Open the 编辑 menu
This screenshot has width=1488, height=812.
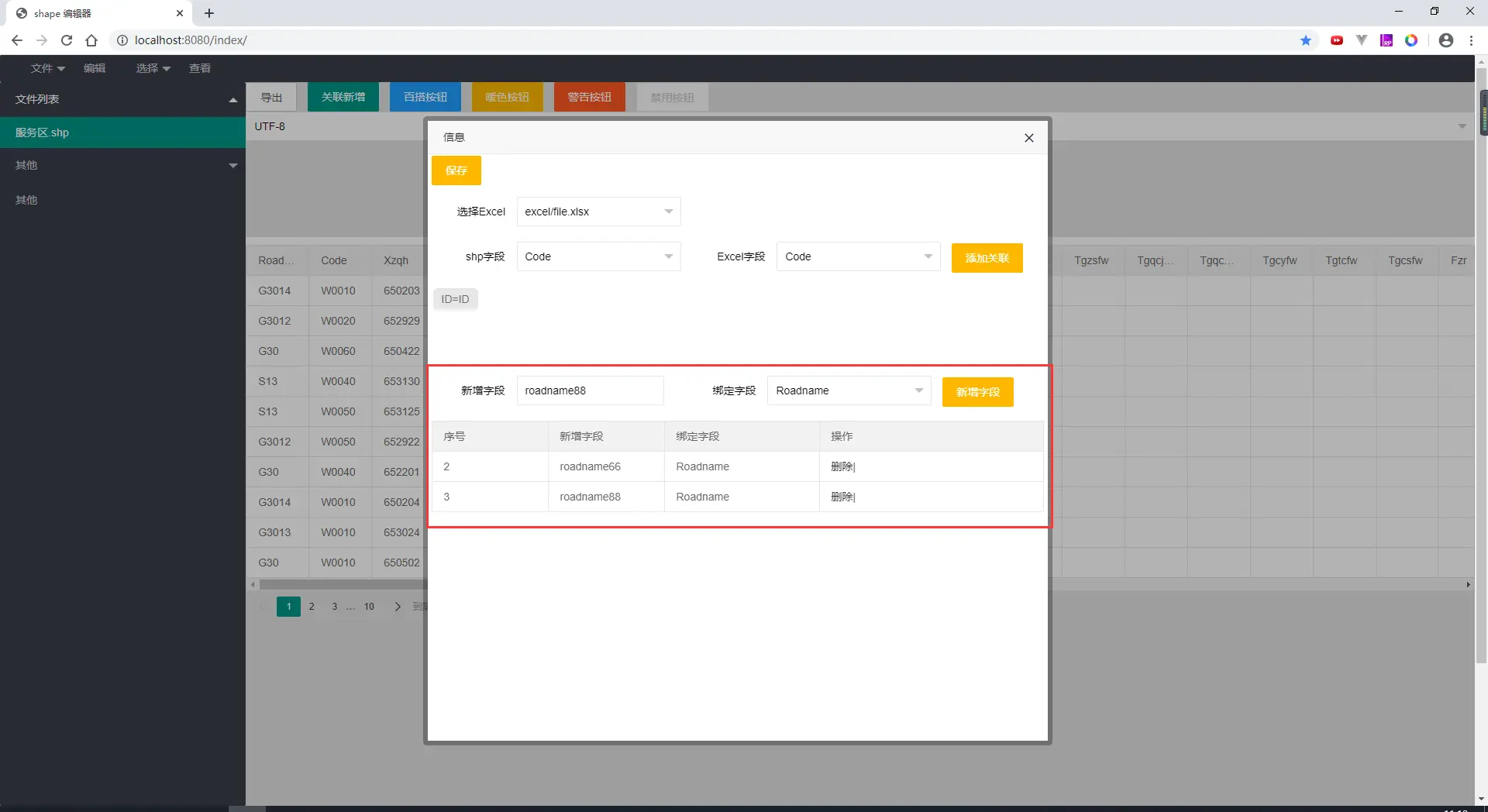(x=95, y=68)
